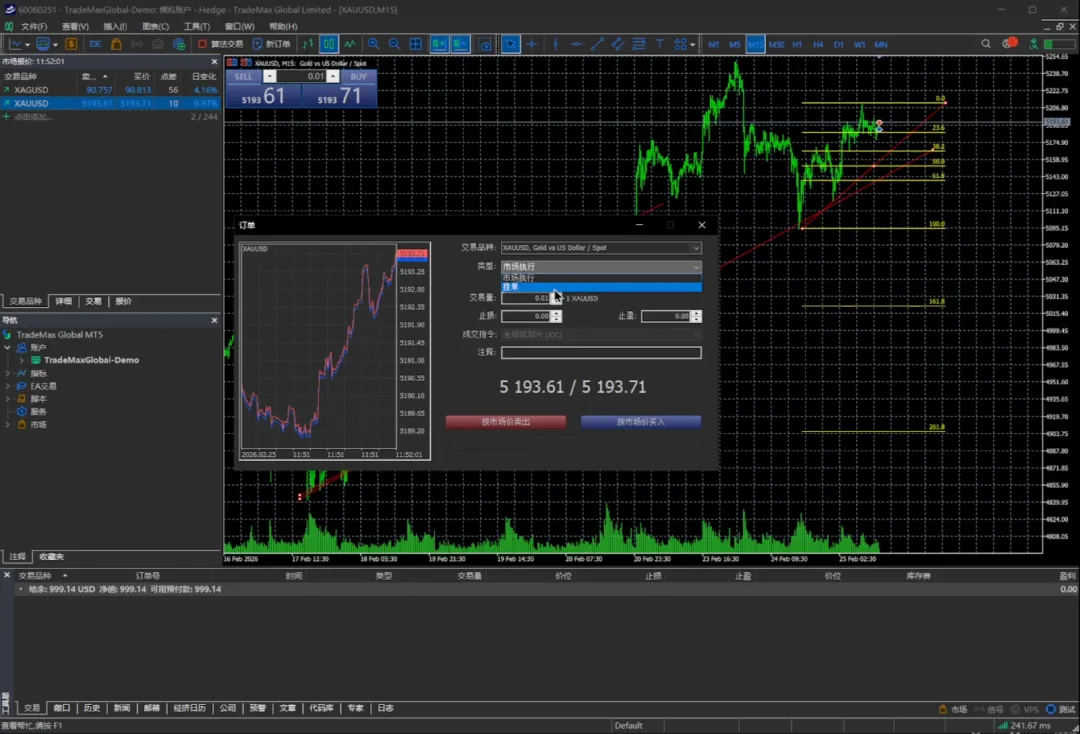The height and width of the screenshot is (734, 1080).
Task: Click the red 按市场价卖出 sell button
Action: point(505,422)
